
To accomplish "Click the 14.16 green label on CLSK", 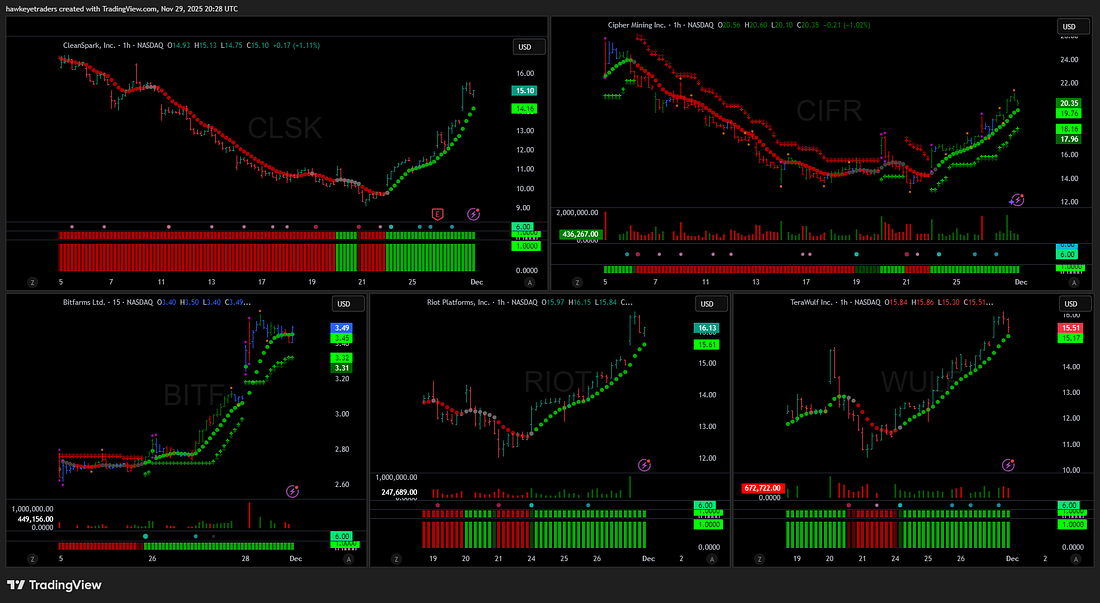I will (x=525, y=109).
